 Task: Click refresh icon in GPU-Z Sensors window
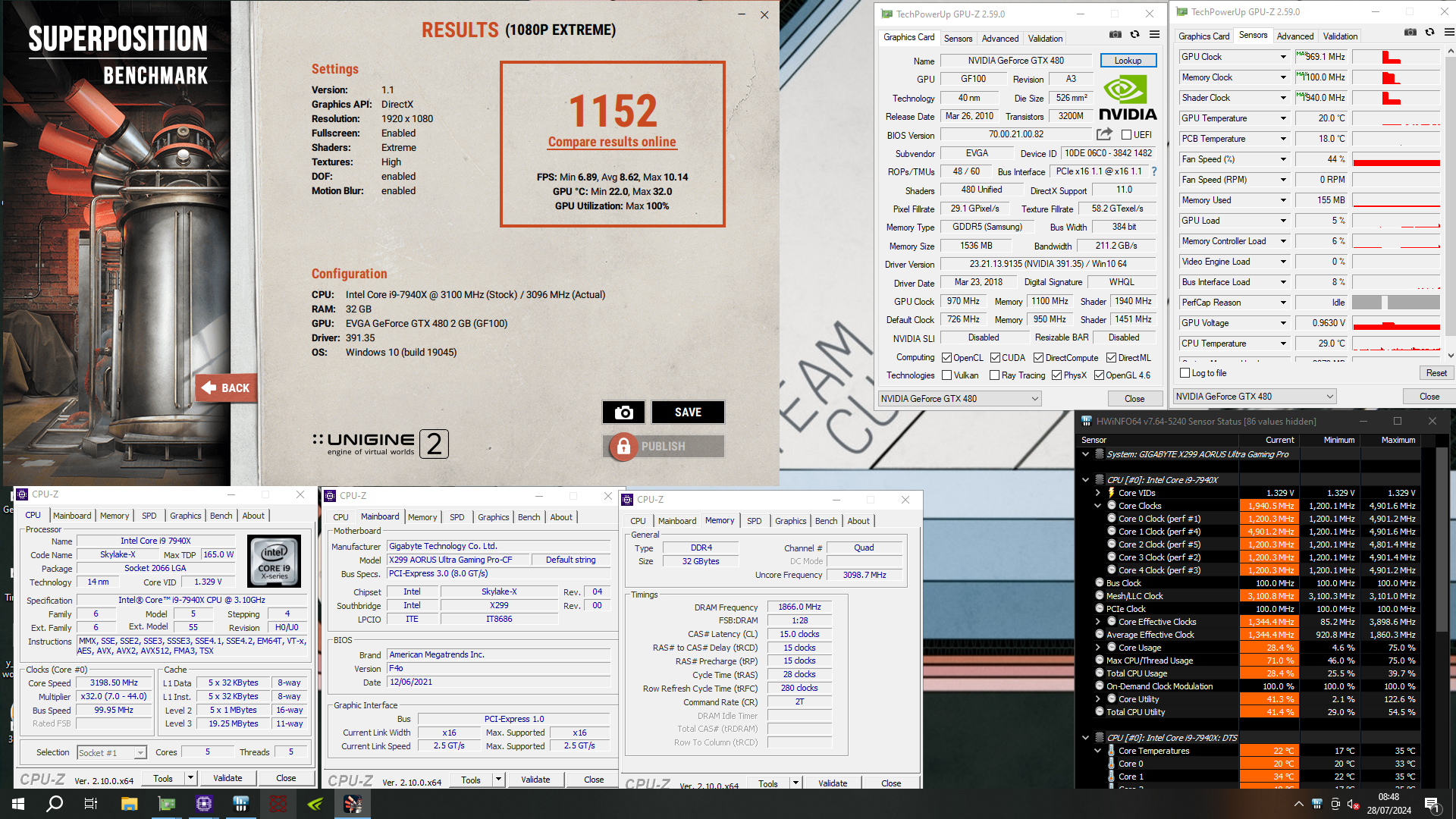click(1429, 33)
